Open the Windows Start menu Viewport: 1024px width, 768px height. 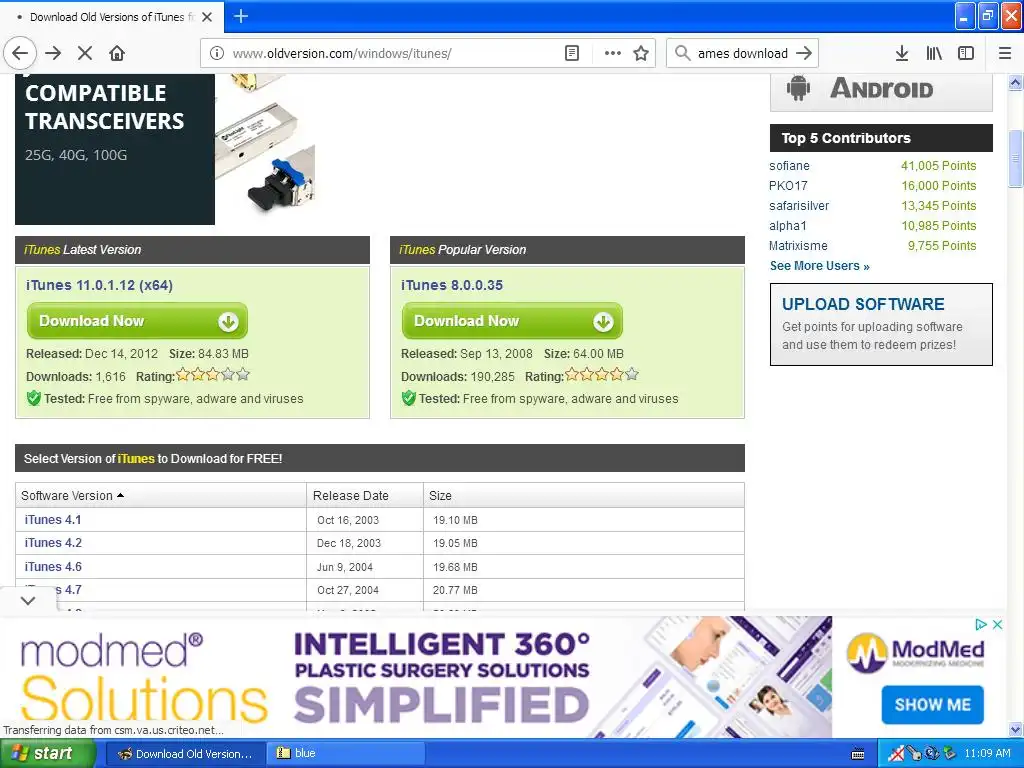click(x=46, y=754)
